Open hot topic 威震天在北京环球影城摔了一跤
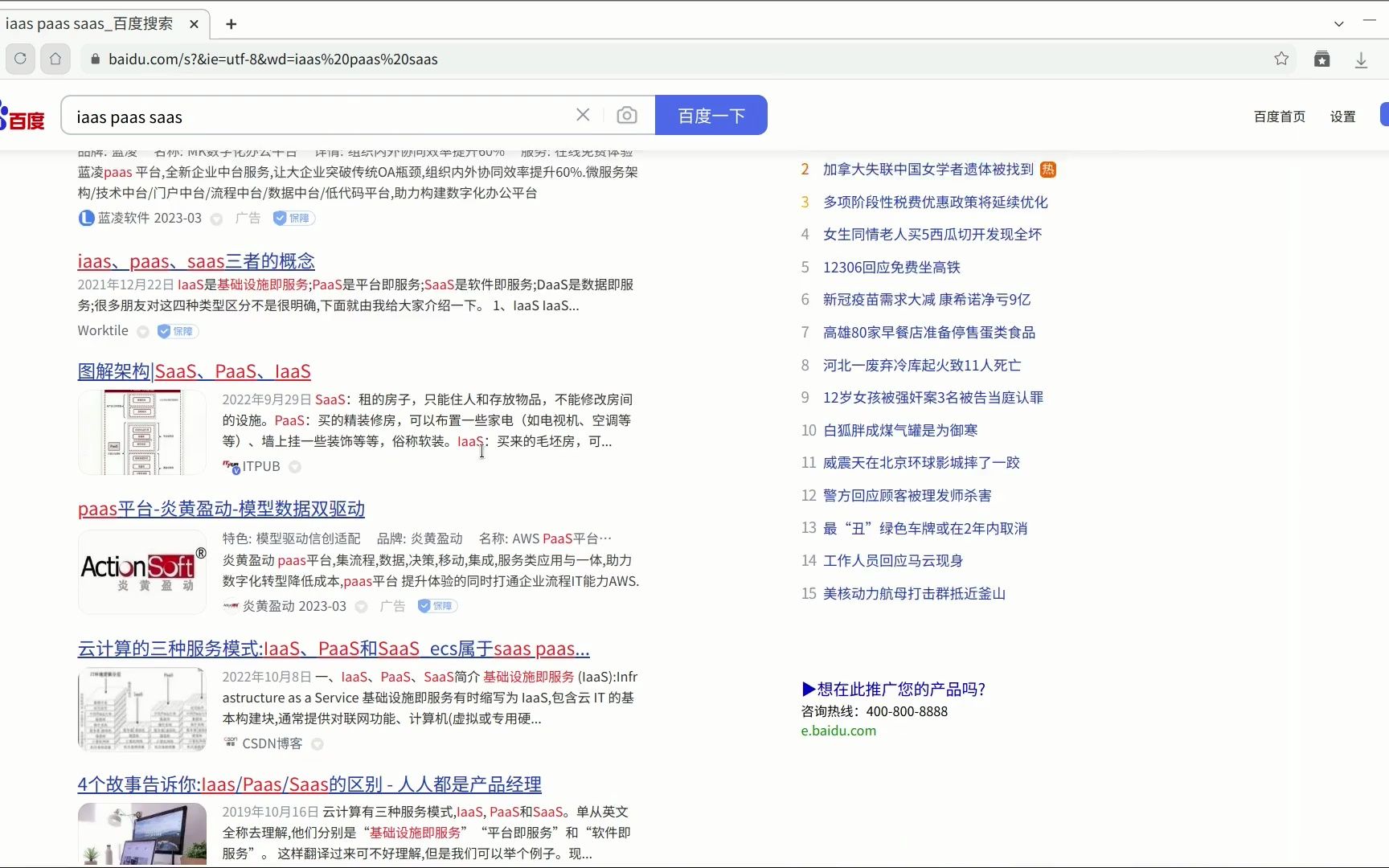This screenshot has height=868, width=1389. coord(921,463)
